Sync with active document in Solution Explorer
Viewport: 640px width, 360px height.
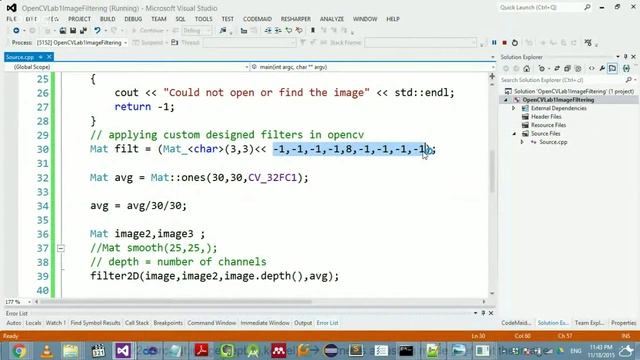tap(557, 69)
